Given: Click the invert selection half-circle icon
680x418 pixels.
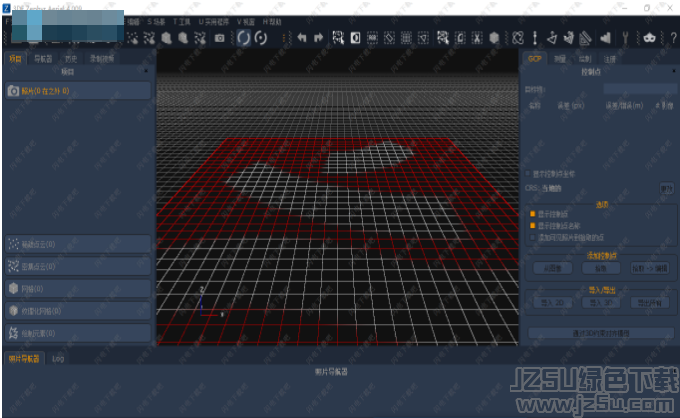Looking at the screenshot, I should coord(355,38).
